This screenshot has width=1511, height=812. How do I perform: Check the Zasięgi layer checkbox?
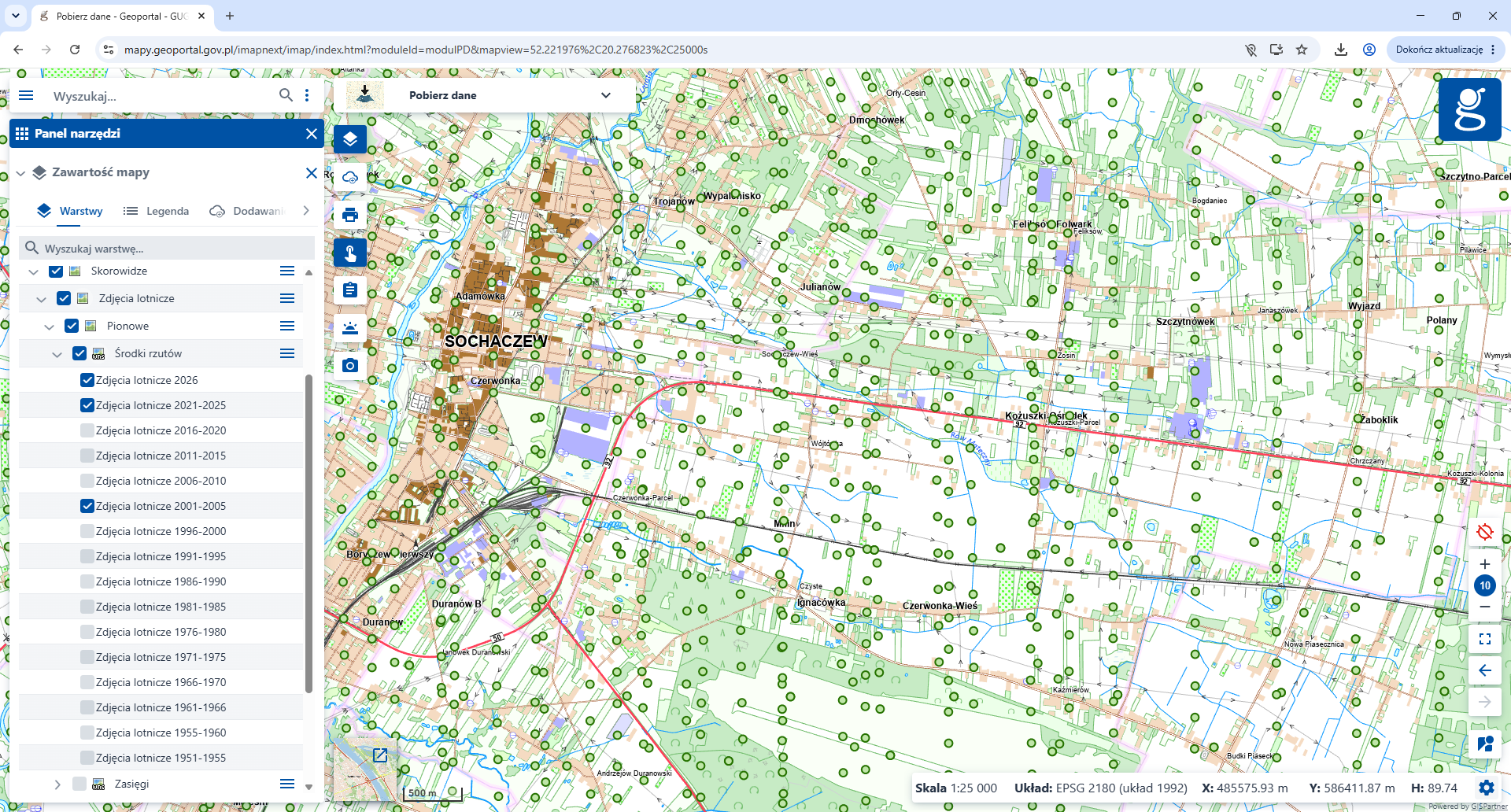coord(79,784)
